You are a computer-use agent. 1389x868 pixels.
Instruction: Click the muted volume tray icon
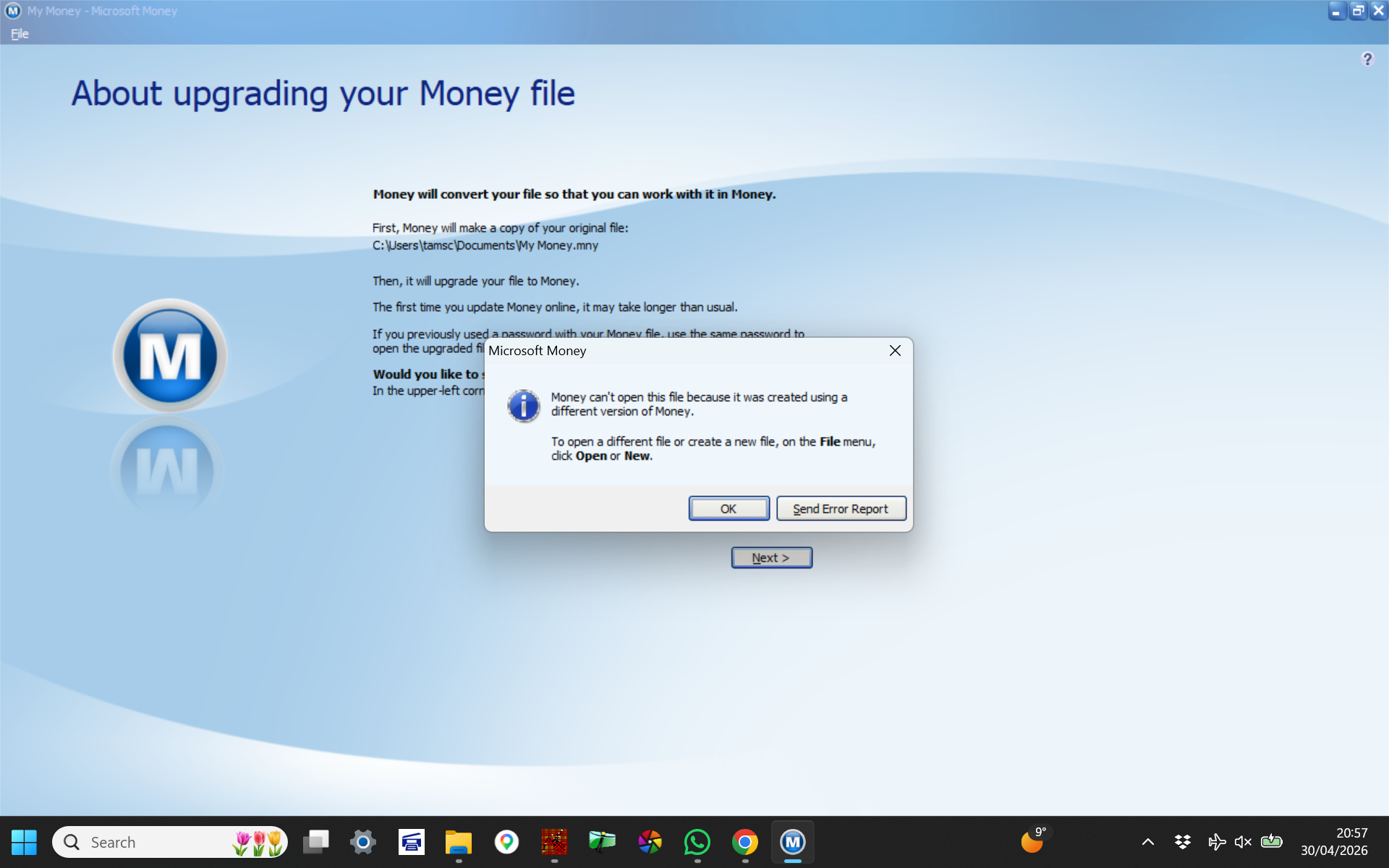[1243, 842]
